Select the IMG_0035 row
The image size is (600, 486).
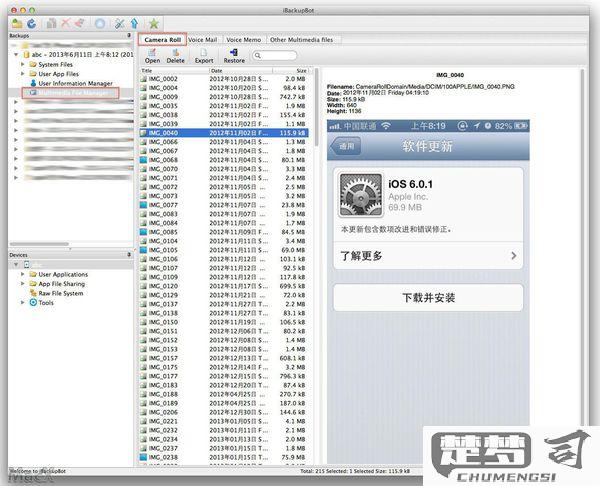click(223, 106)
